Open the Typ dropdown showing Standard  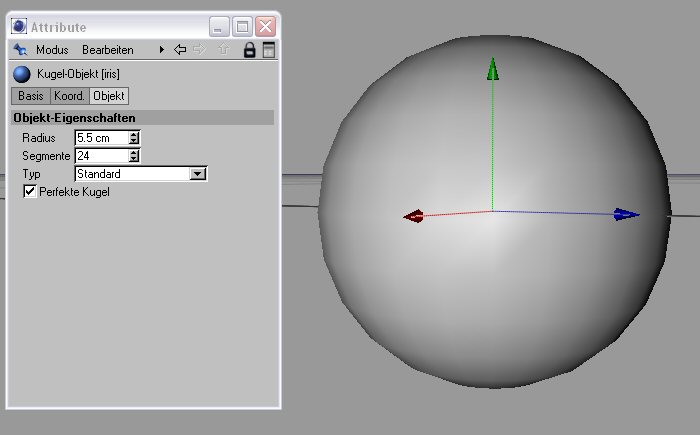(x=197, y=174)
